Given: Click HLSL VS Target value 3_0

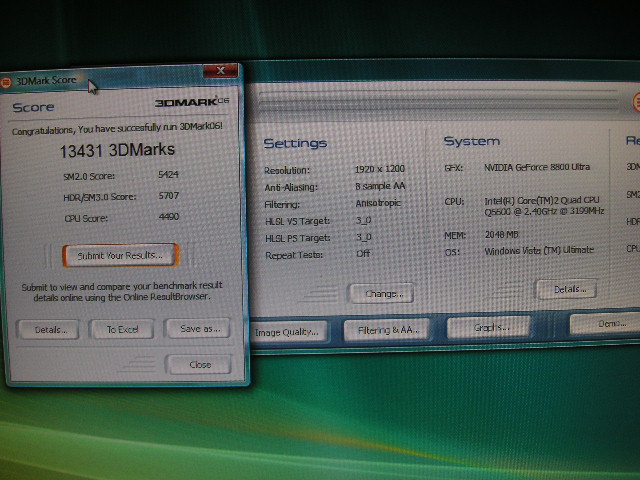Looking at the screenshot, I should click(363, 220).
